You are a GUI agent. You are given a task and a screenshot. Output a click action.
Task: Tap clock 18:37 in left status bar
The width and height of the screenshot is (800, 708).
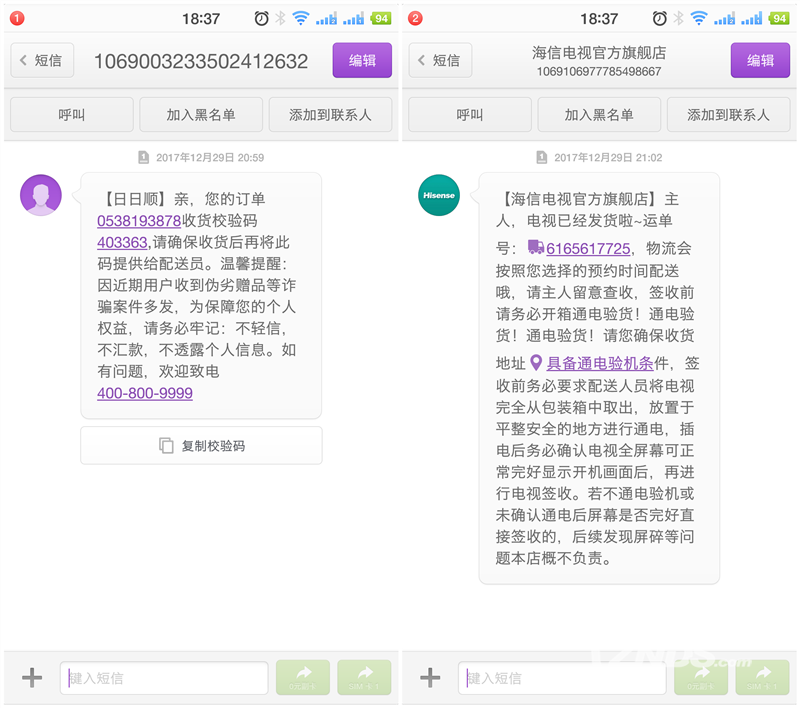point(201,19)
